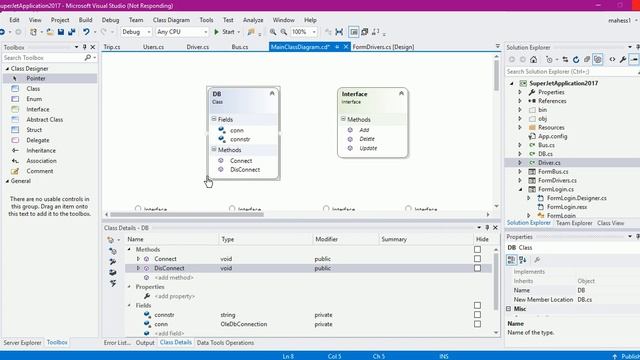
Task: Click the Save icon in toolbar
Action: click(x=60, y=32)
